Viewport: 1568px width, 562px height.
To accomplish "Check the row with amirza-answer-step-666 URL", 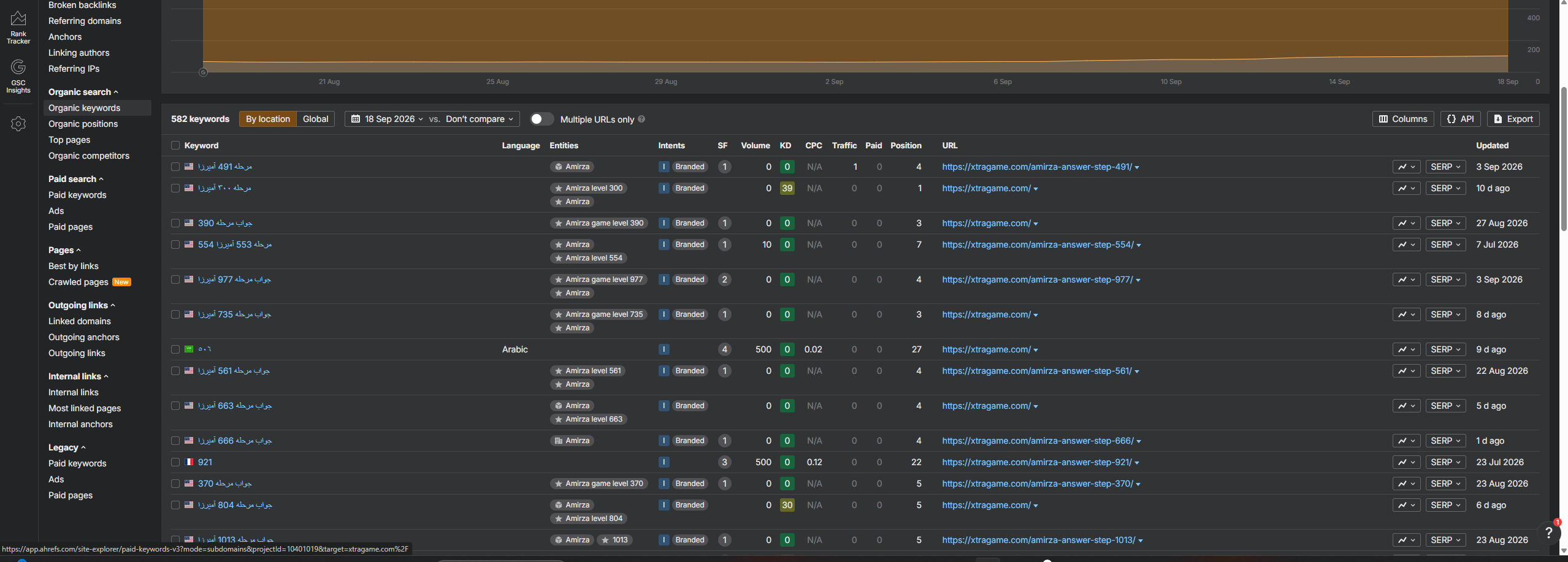I will [x=175, y=441].
